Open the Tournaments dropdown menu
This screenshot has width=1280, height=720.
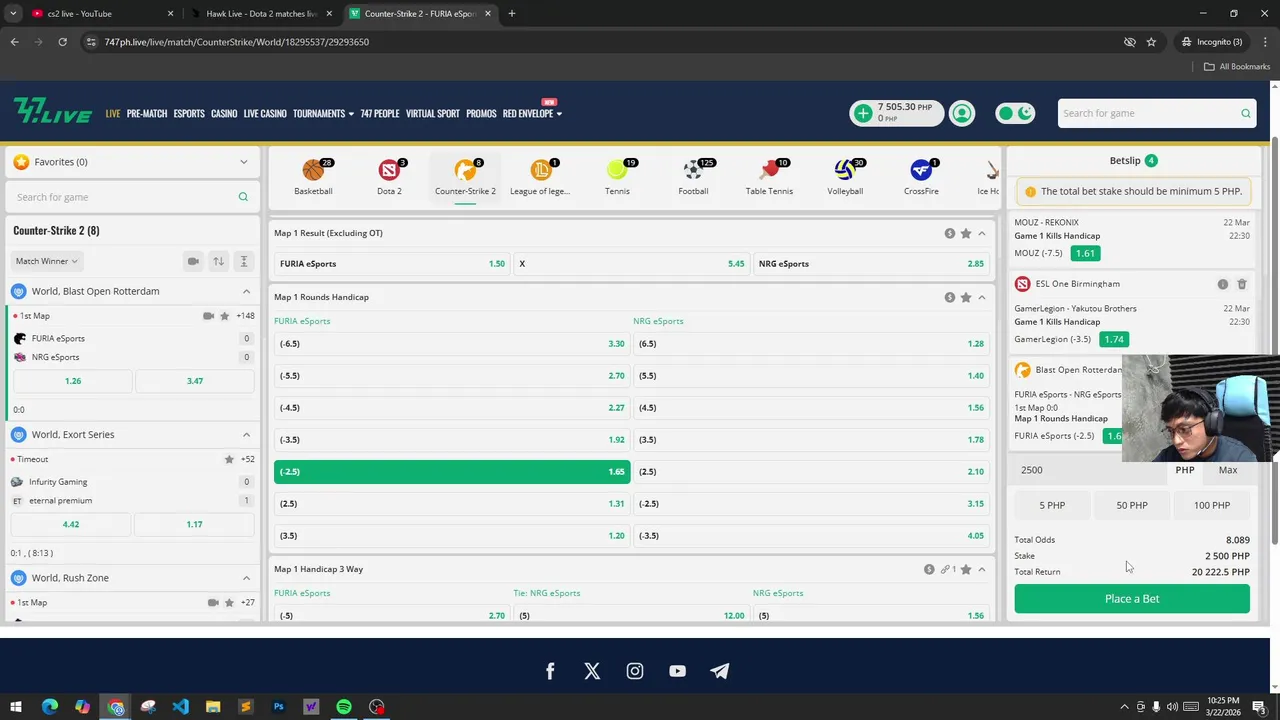[x=323, y=114]
